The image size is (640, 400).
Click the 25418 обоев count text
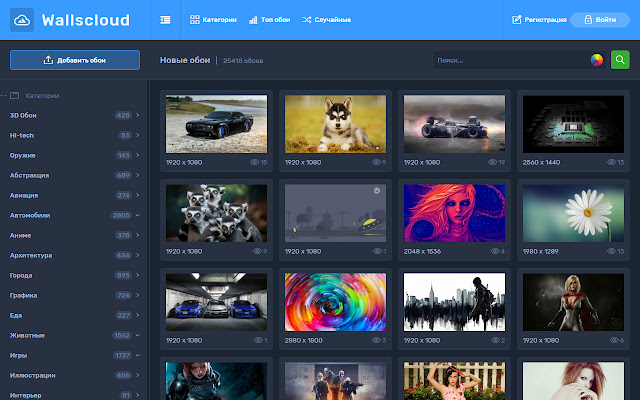[x=243, y=61]
